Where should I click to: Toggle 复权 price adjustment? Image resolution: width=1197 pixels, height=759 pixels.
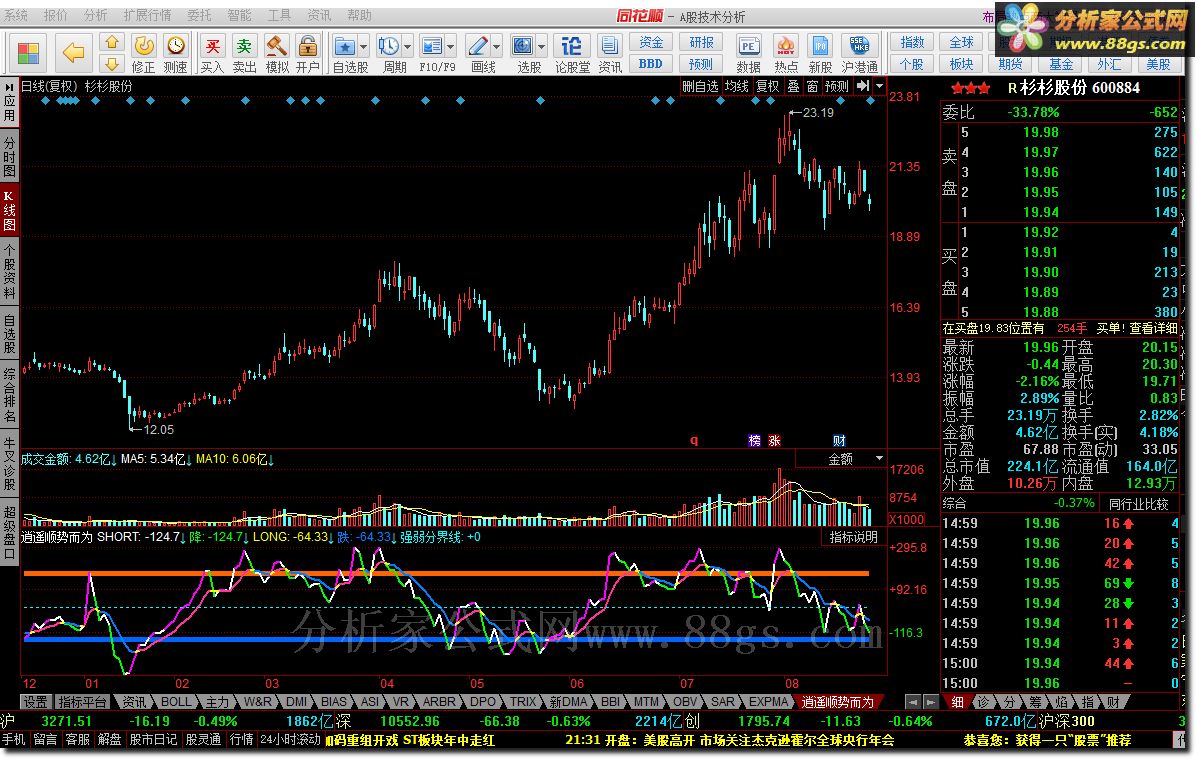click(x=767, y=86)
